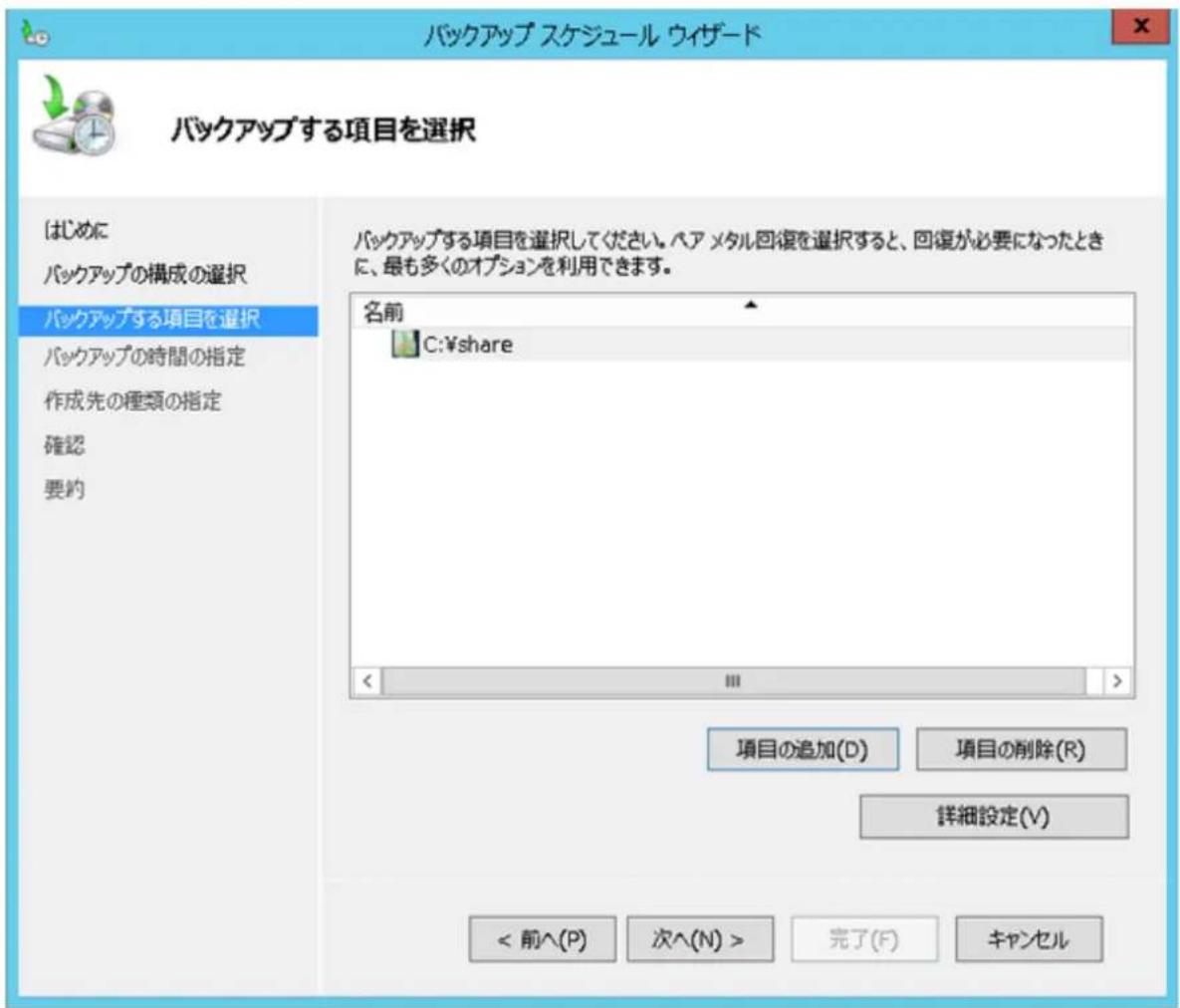Open 確認 step in sidebar
Viewport: 1180px width, 1008px height.
(64, 445)
